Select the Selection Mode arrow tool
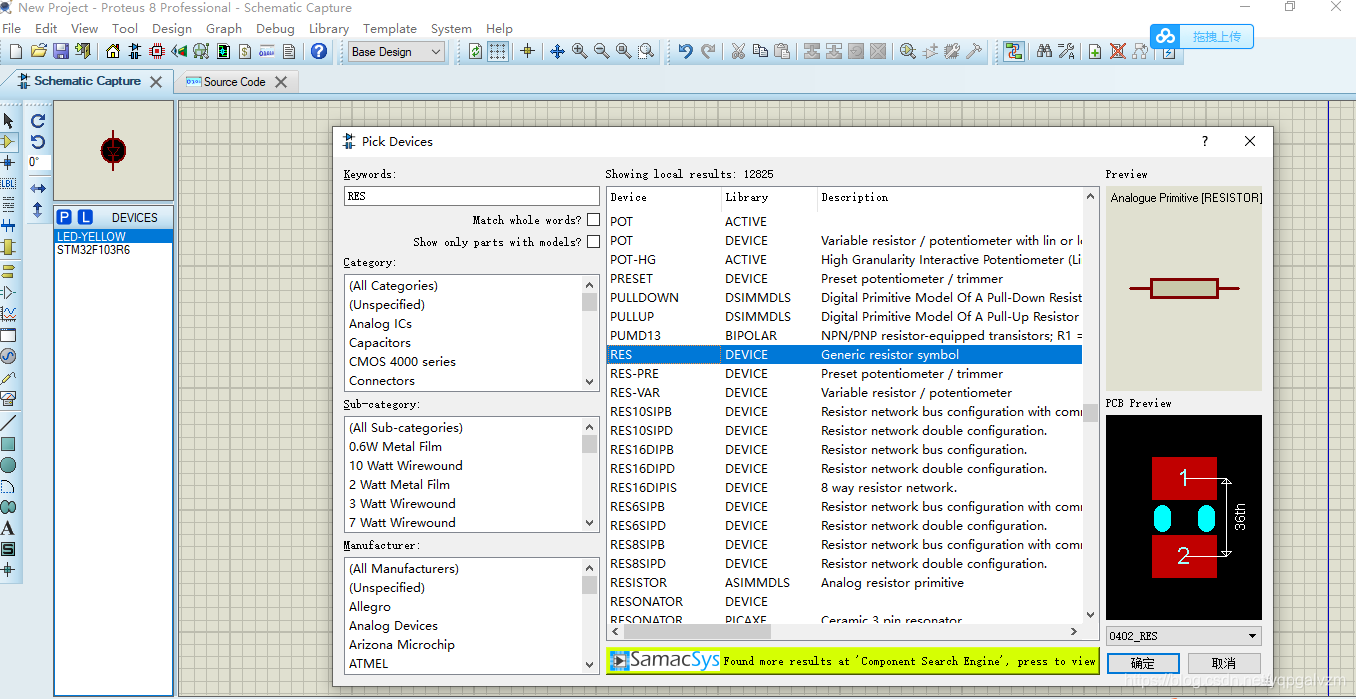 click(x=9, y=121)
